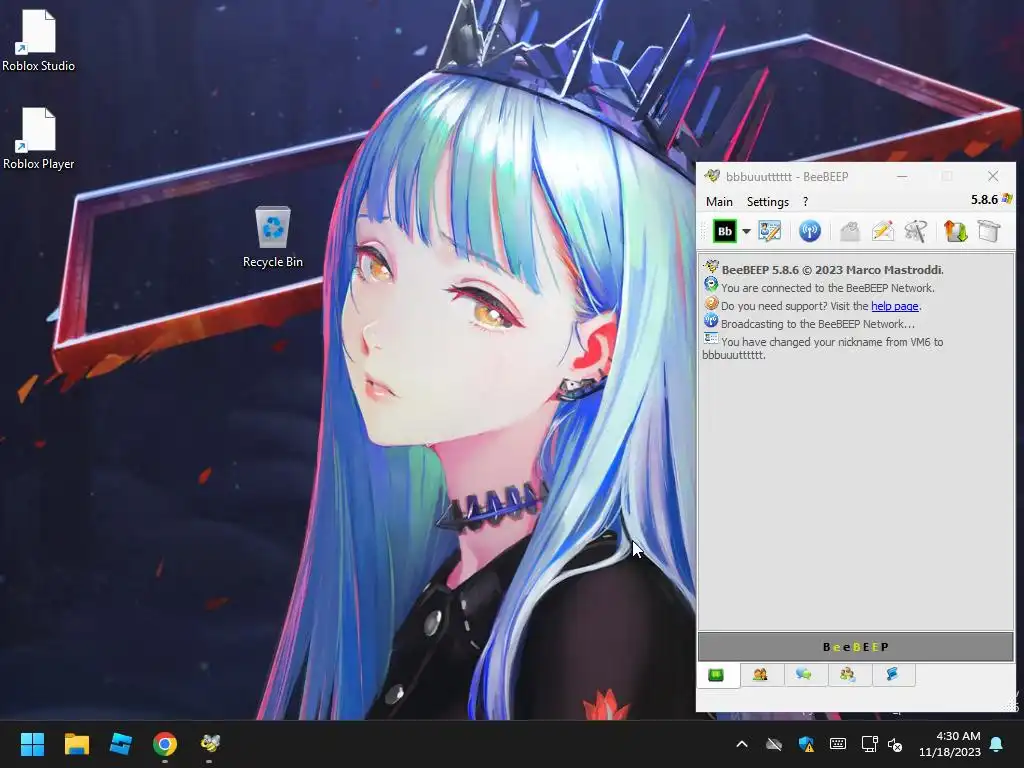Select the Roblox Player desktop shortcut

[39, 138]
